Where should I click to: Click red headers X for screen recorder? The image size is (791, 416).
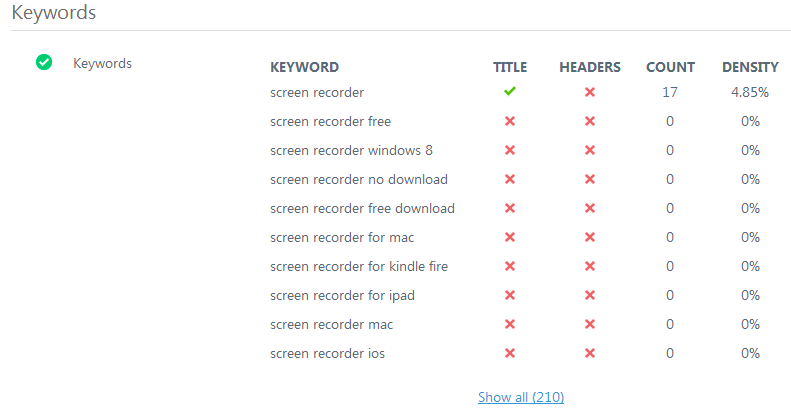pyautogui.click(x=590, y=92)
